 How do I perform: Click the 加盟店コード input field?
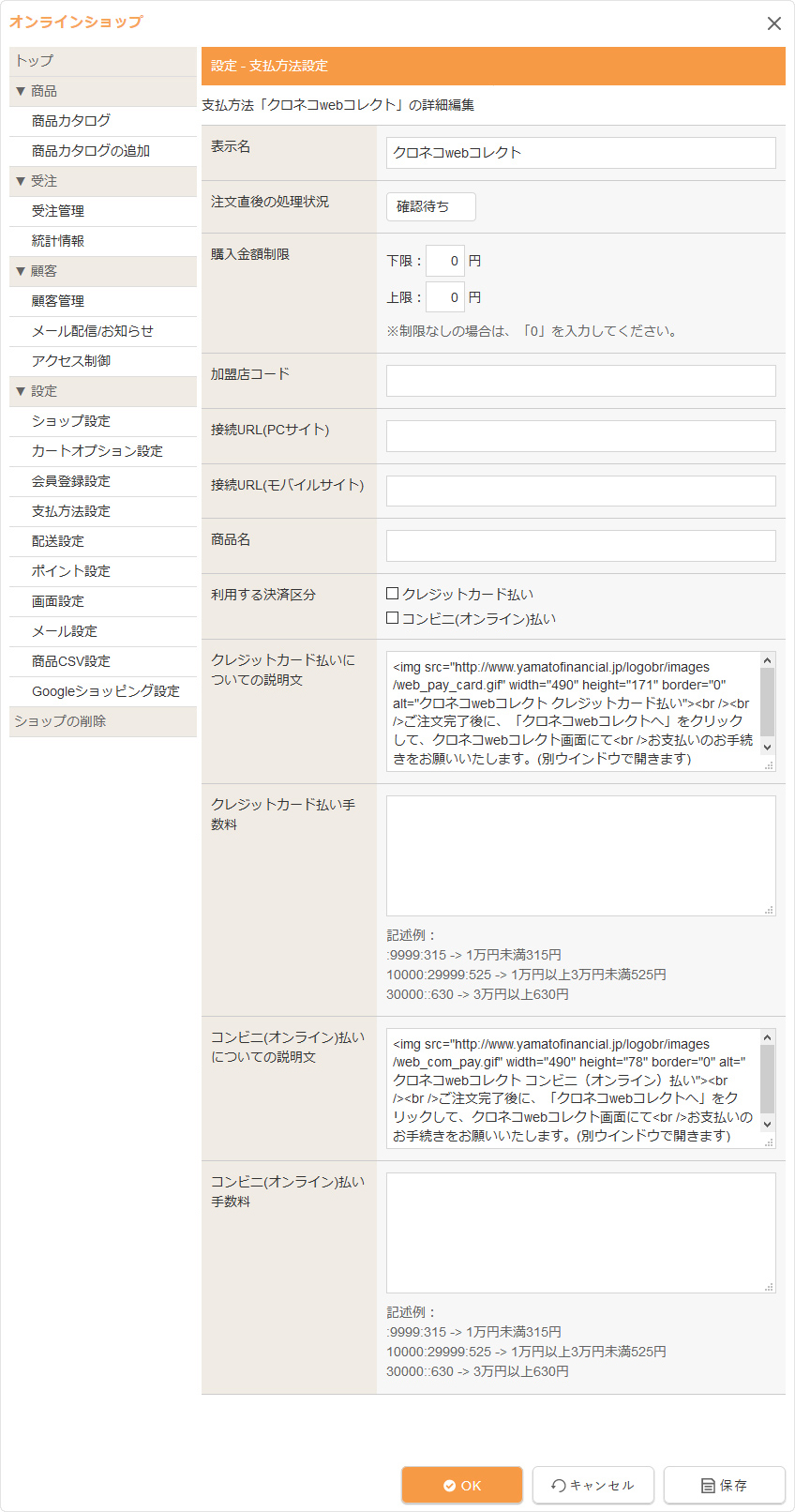pos(580,381)
